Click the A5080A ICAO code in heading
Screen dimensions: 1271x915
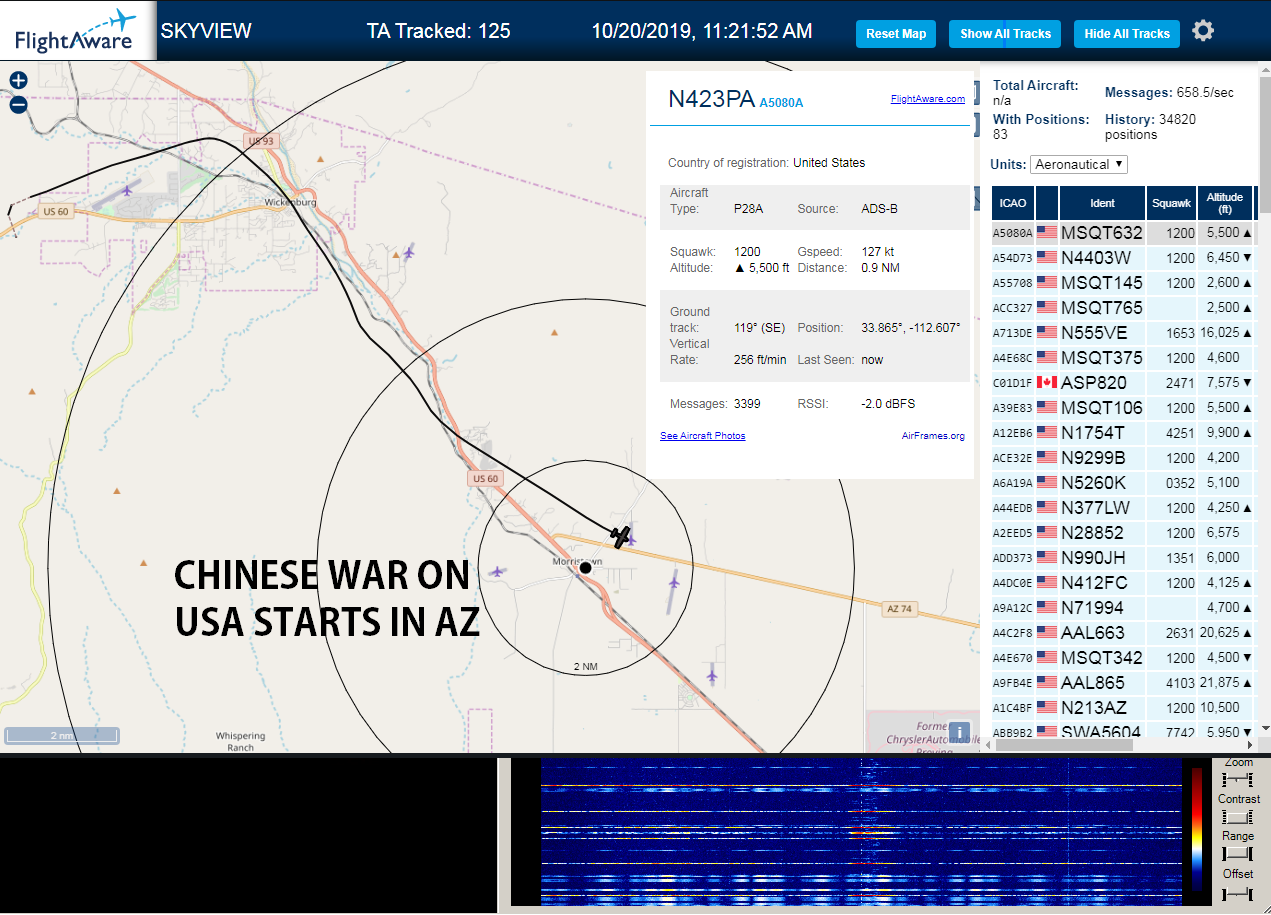[781, 102]
